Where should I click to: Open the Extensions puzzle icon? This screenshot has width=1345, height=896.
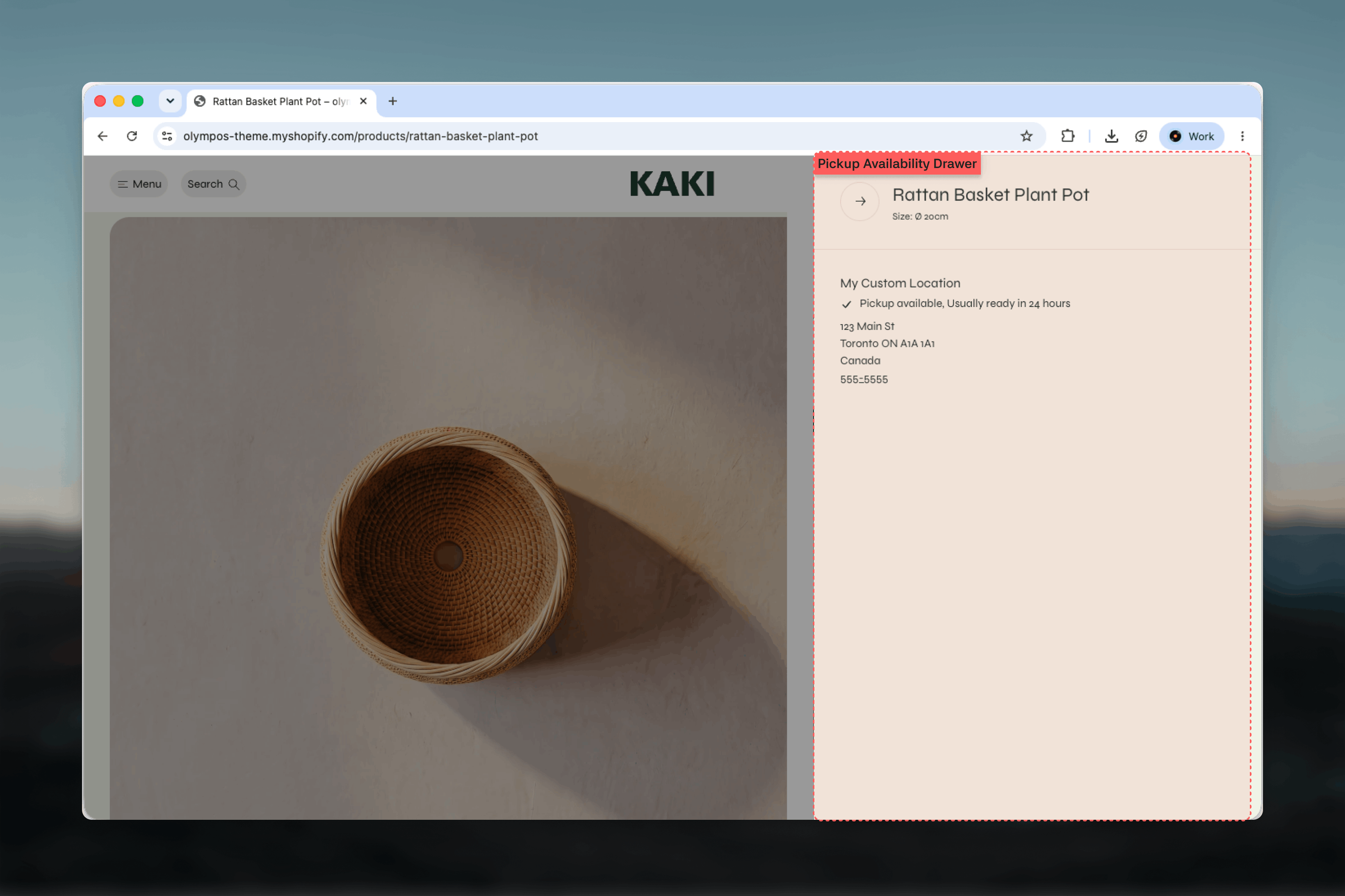point(1068,136)
